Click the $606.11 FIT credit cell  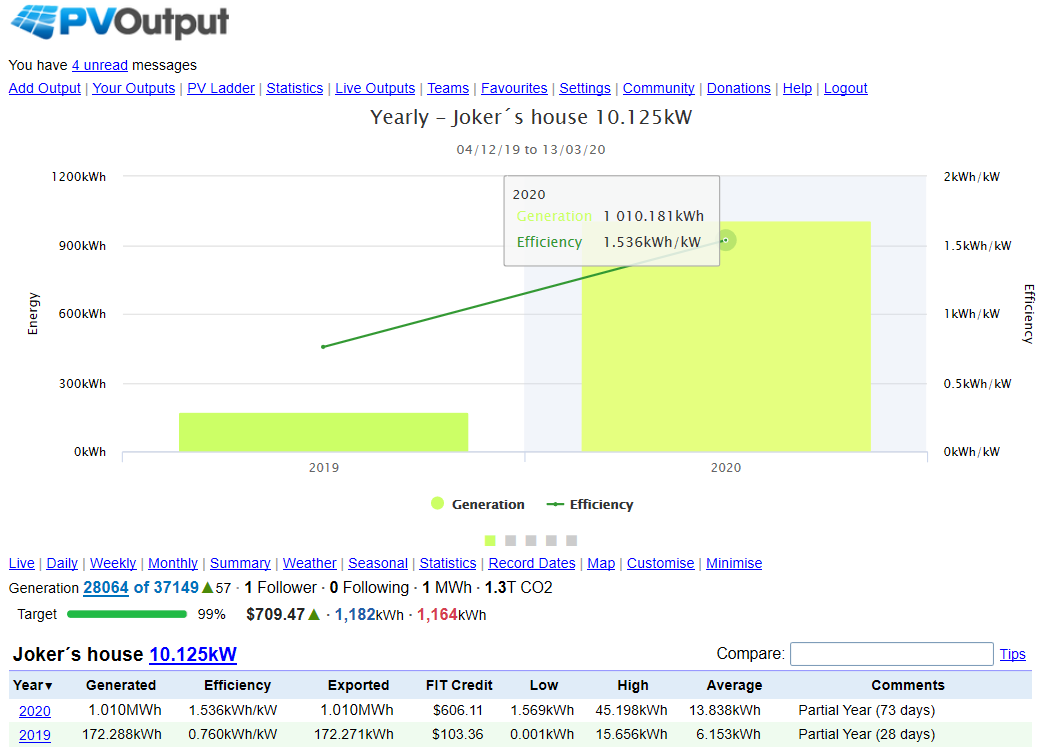[458, 711]
